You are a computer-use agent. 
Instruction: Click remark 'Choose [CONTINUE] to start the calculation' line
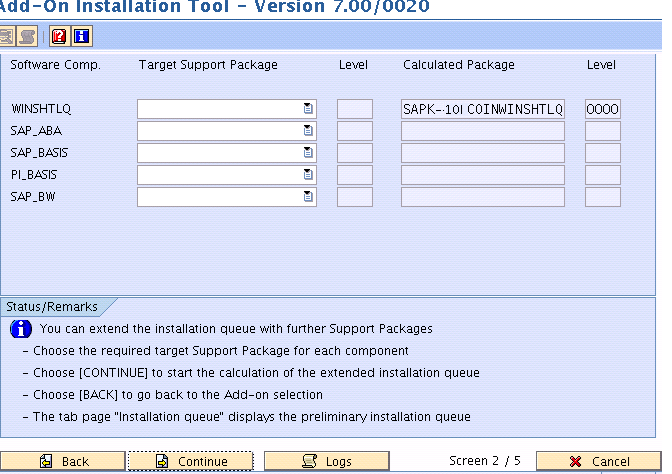point(251,373)
